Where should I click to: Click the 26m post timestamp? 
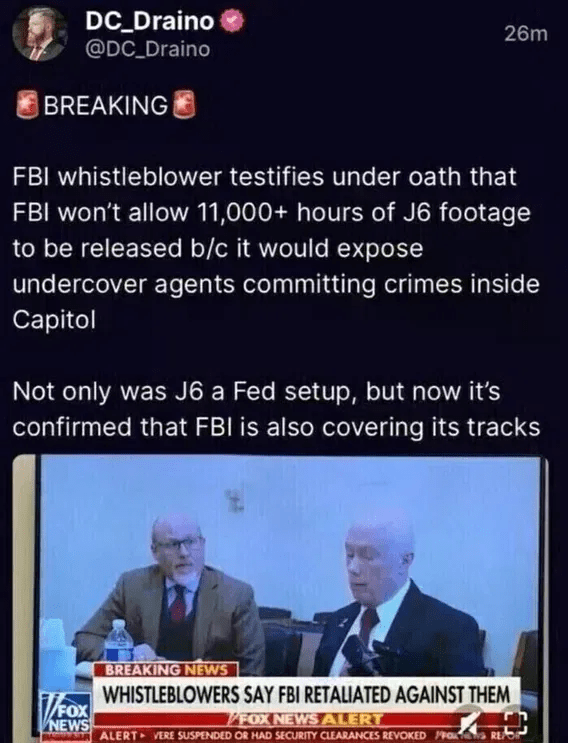525,34
